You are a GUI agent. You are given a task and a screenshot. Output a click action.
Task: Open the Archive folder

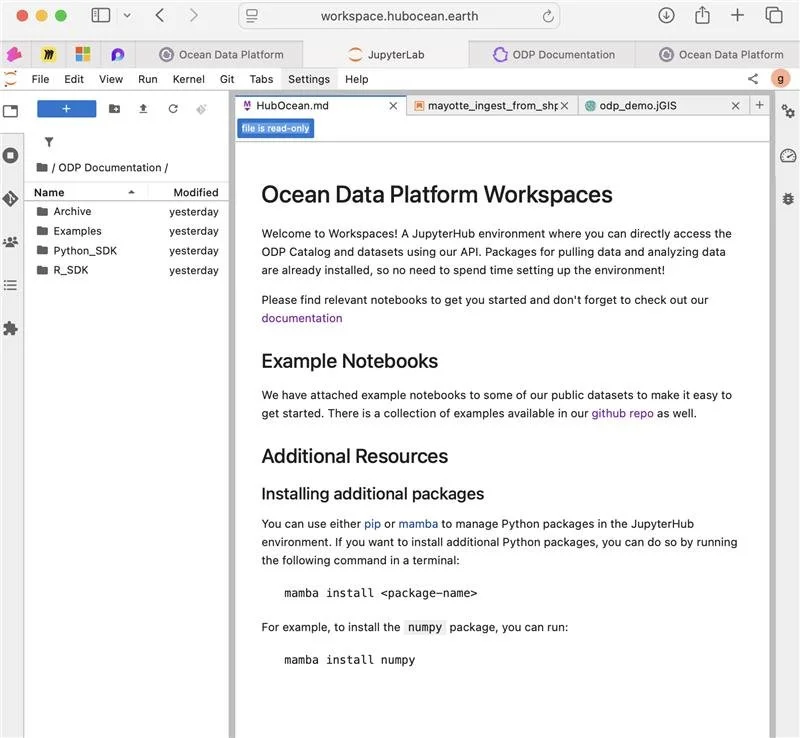[127, 211]
